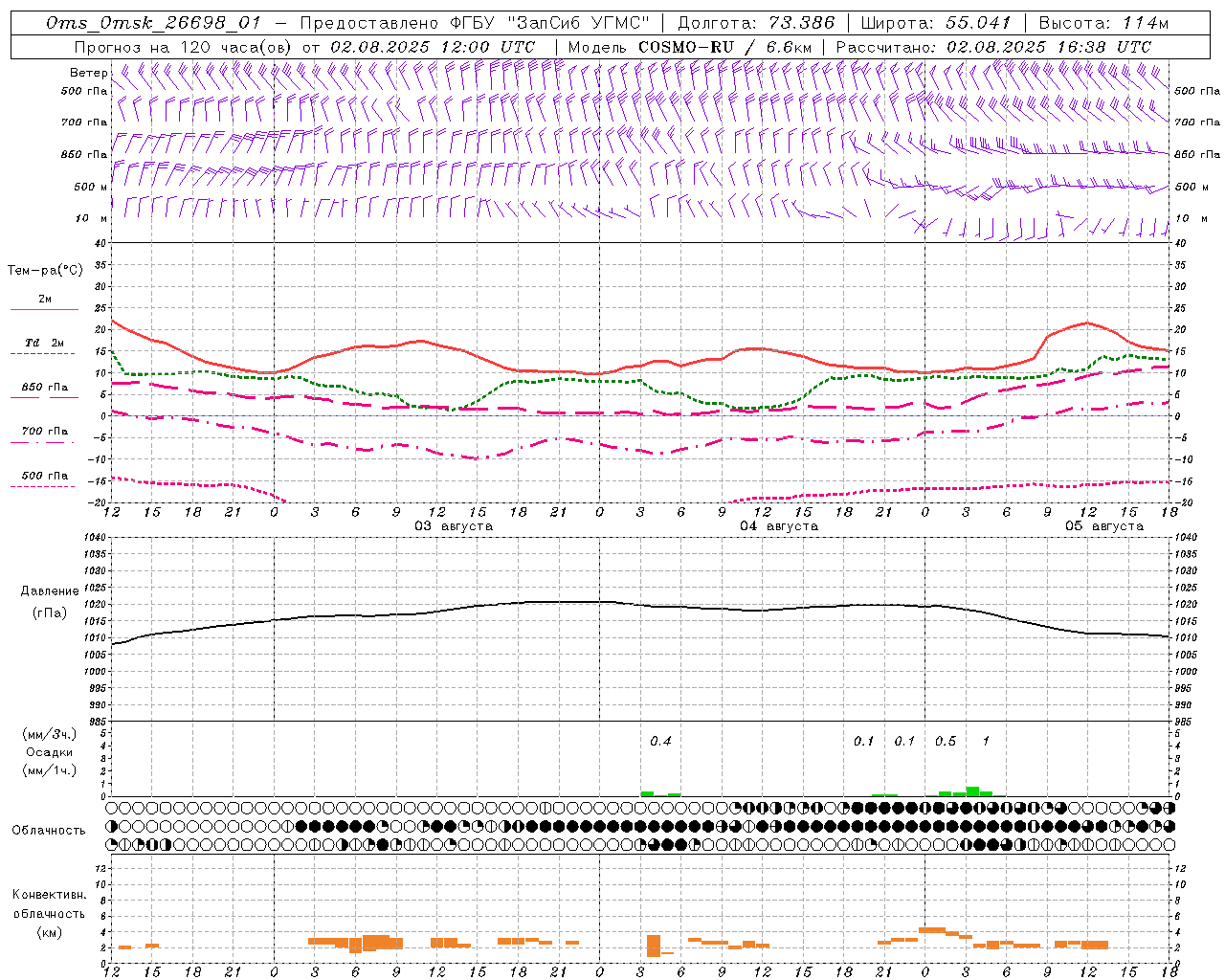Click the (гПа) unit under Давление
The image size is (1225, 980).
[49, 612]
